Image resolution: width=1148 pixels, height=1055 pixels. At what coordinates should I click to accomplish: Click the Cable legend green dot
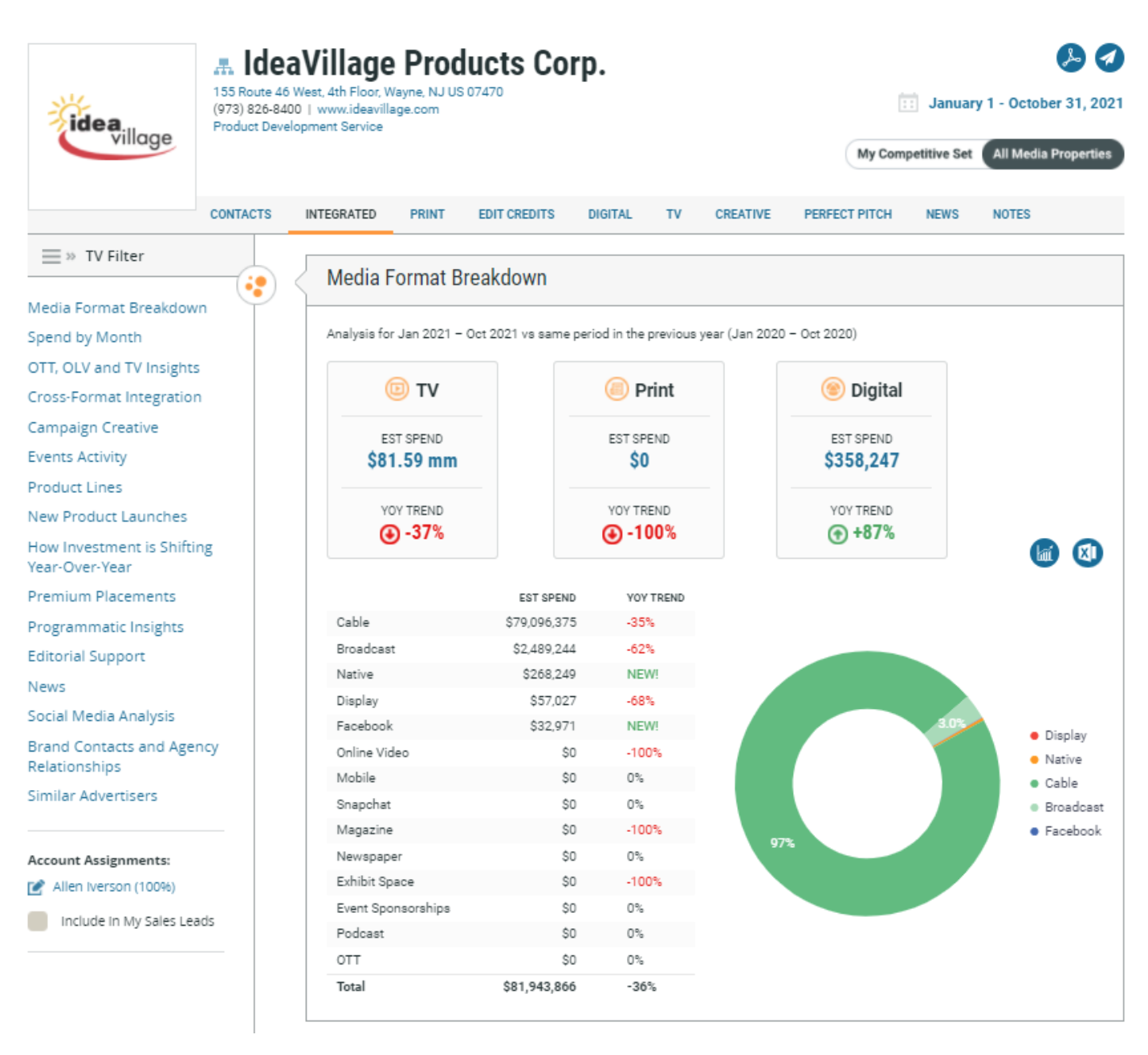pyautogui.click(x=1034, y=784)
